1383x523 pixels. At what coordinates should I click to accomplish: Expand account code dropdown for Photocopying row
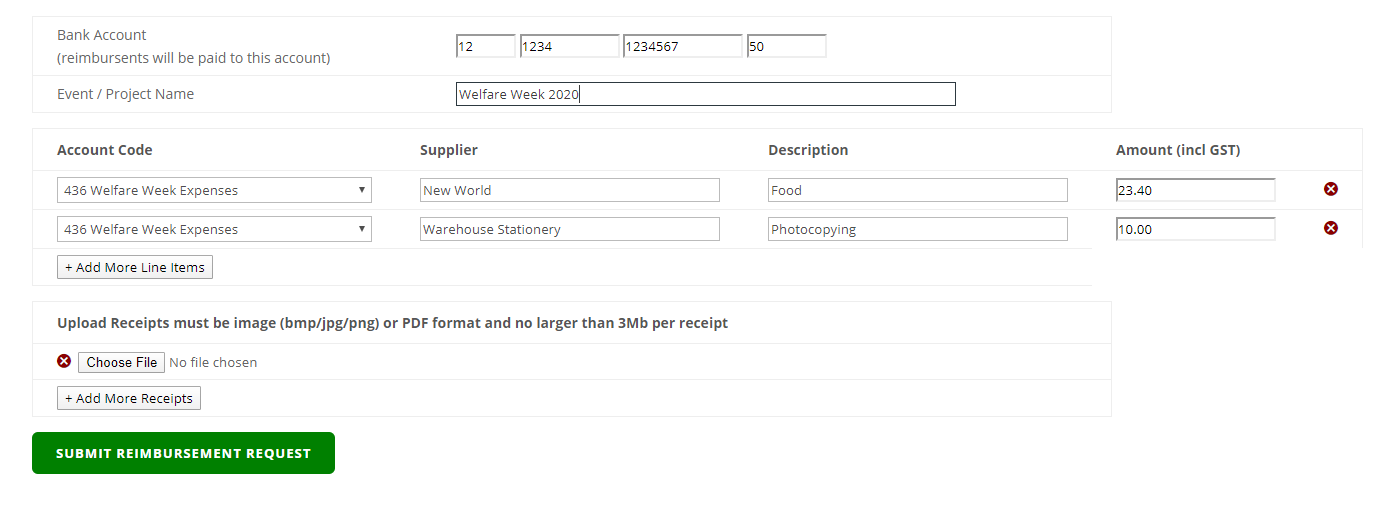[214, 229]
